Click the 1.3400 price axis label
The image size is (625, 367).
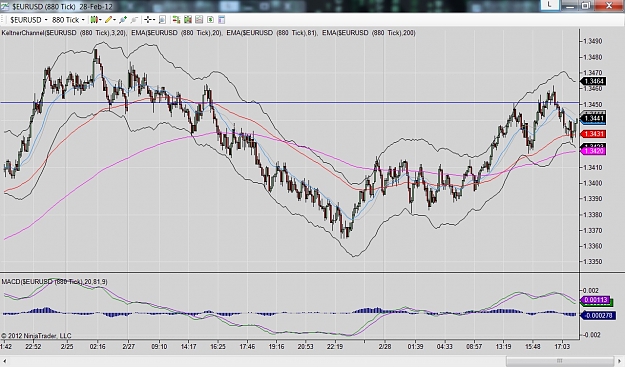click(x=593, y=183)
